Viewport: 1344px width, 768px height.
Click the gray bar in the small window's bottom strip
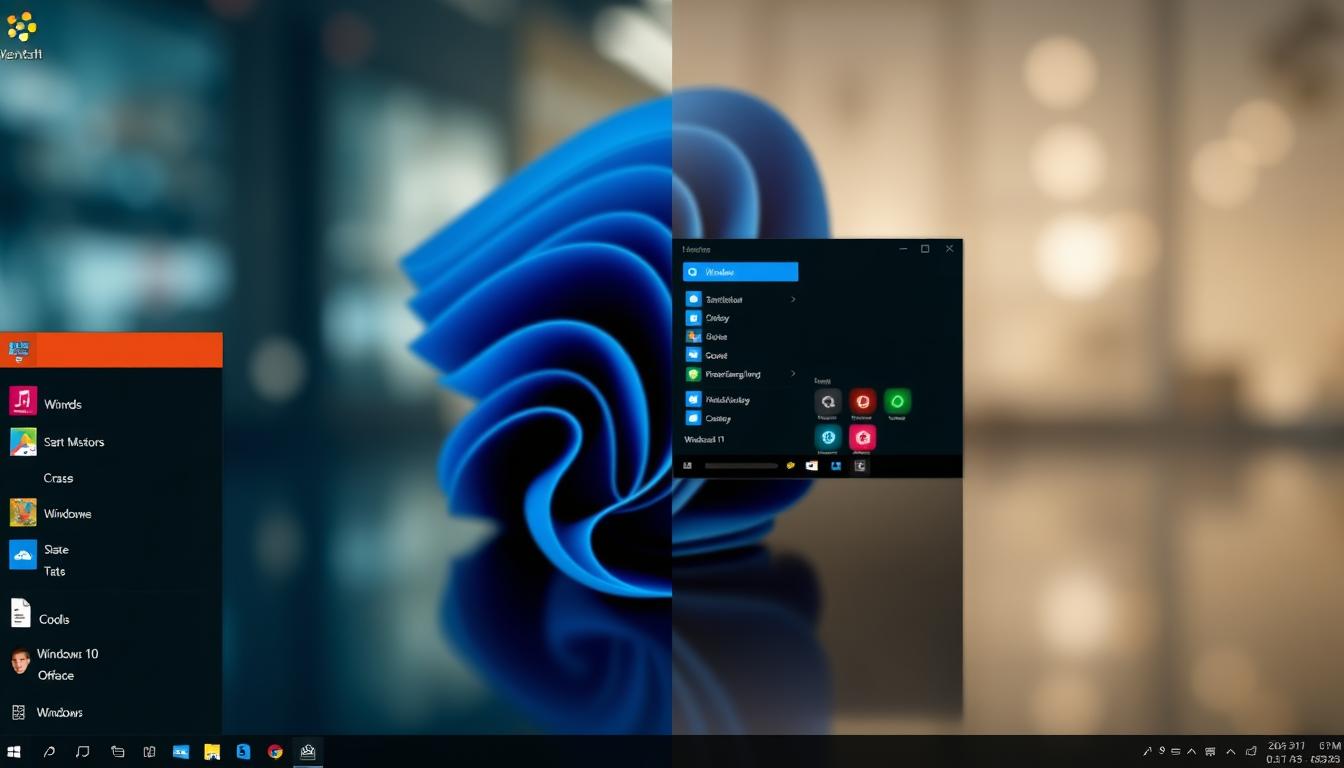pyautogui.click(x=741, y=466)
